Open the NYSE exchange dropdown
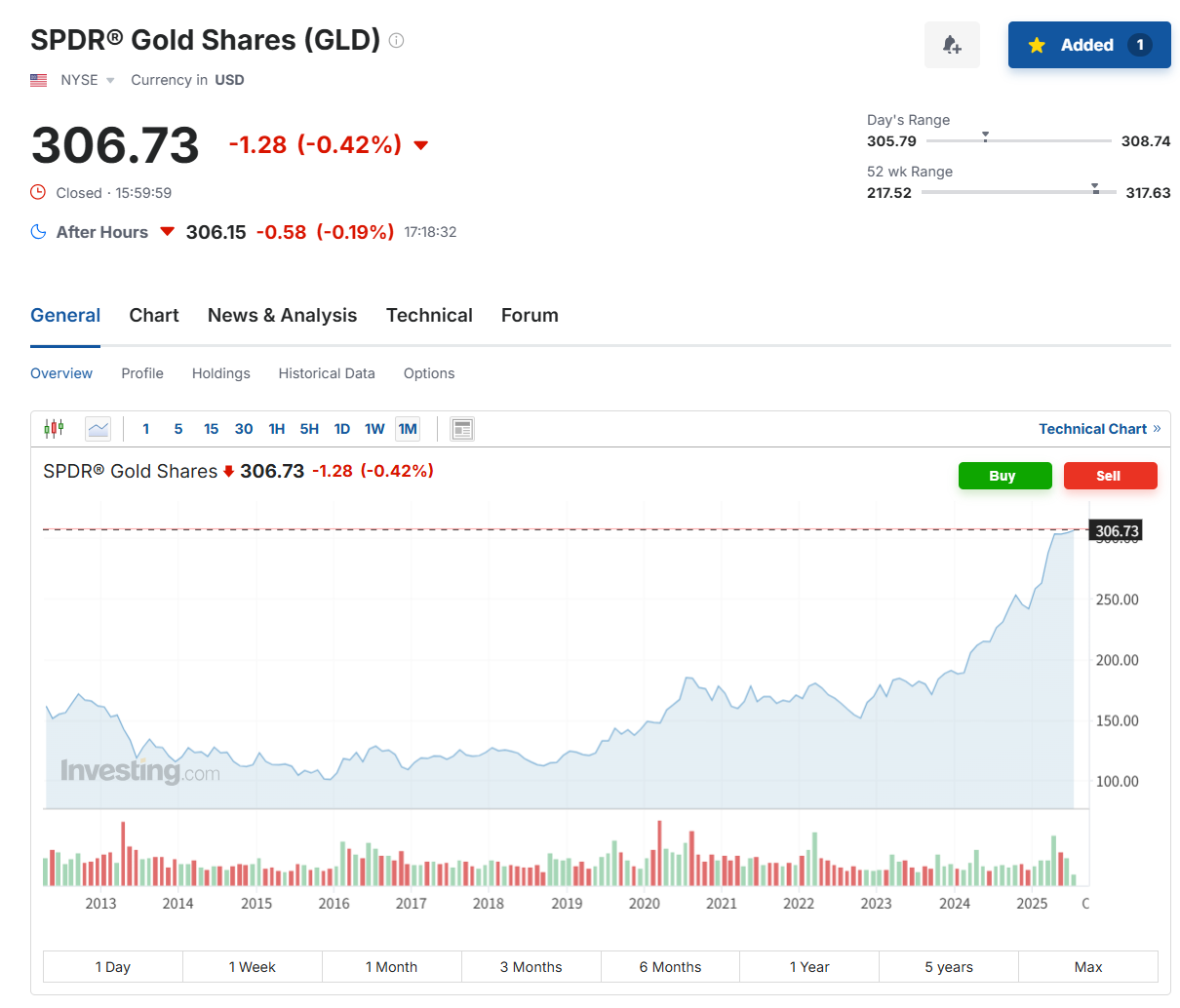This screenshot has height=1008, width=1180. (88, 80)
